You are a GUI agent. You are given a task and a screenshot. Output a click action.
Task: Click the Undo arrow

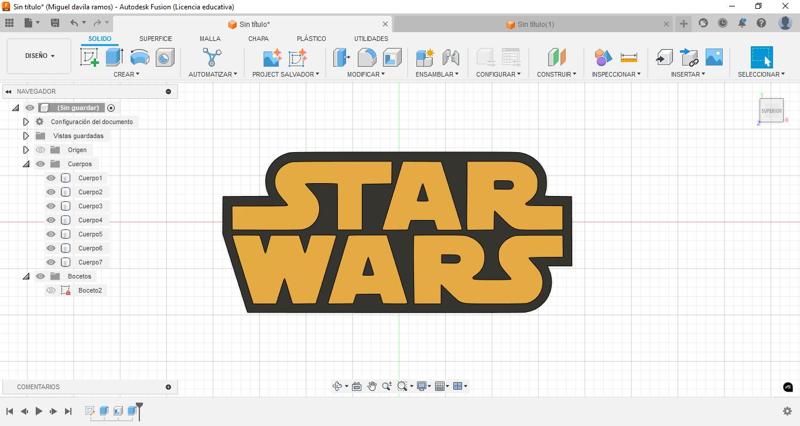tap(74, 23)
